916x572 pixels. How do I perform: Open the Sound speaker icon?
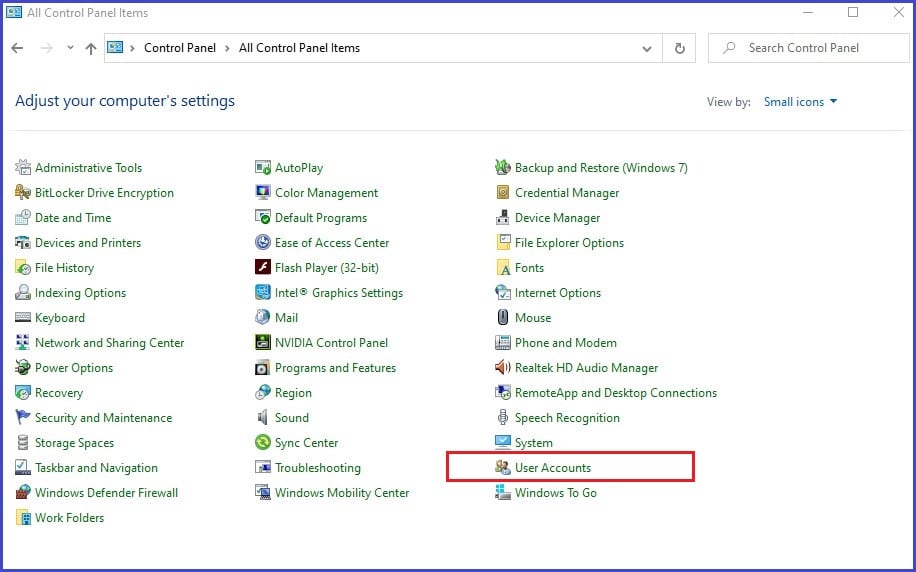pyautogui.click(x=263, y=418)
